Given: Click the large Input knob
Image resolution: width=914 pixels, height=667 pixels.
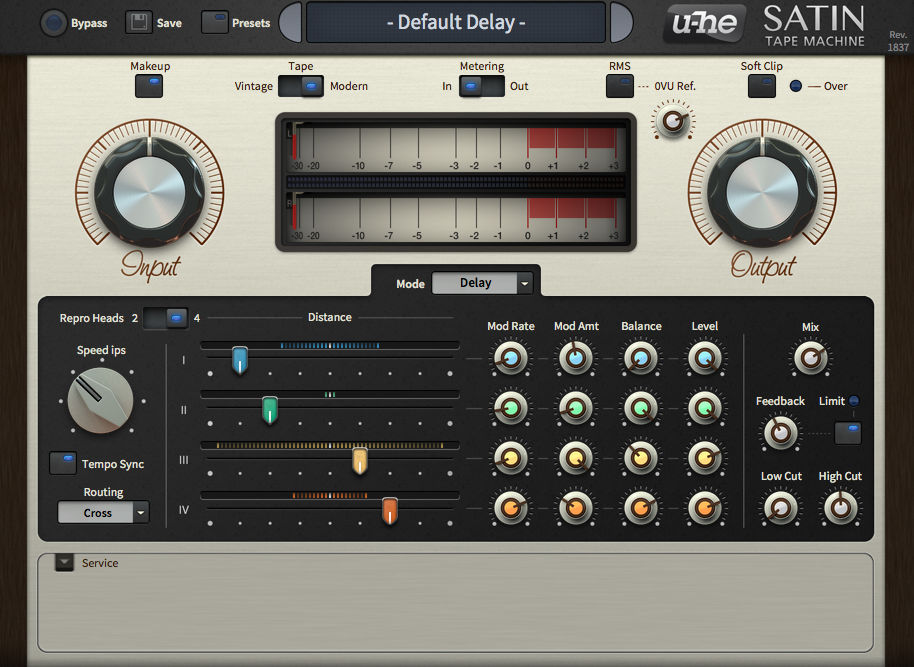Looking at the screenshot, I should pos(149,188).
